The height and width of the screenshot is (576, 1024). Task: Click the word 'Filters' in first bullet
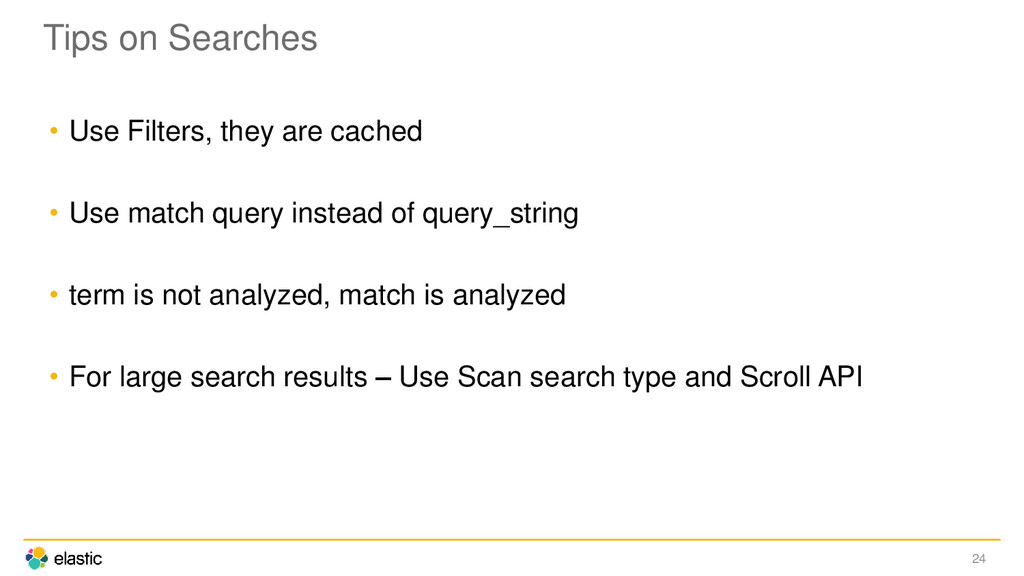[170, 131]
